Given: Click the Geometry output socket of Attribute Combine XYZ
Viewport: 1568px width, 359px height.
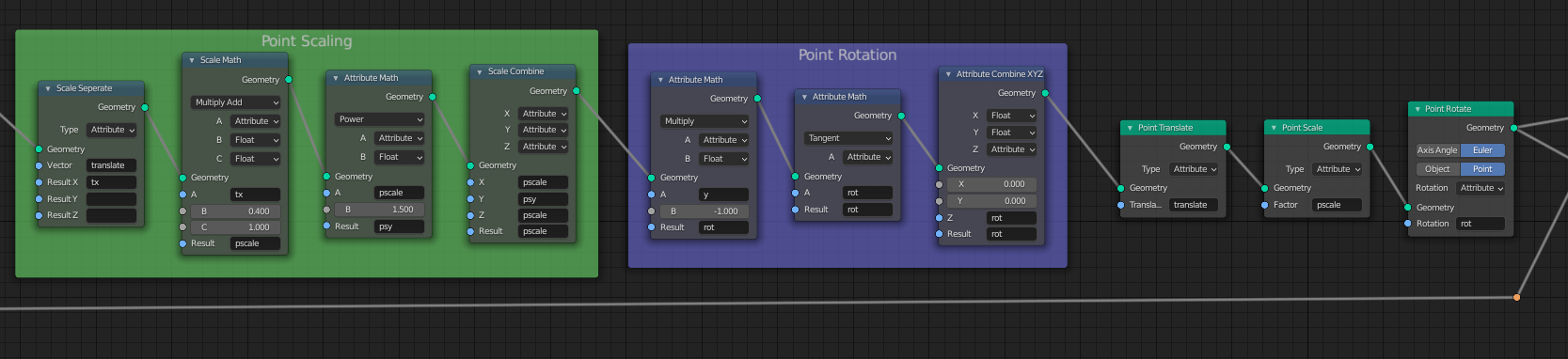Looking at the screenshot, I should (1045, 93).
